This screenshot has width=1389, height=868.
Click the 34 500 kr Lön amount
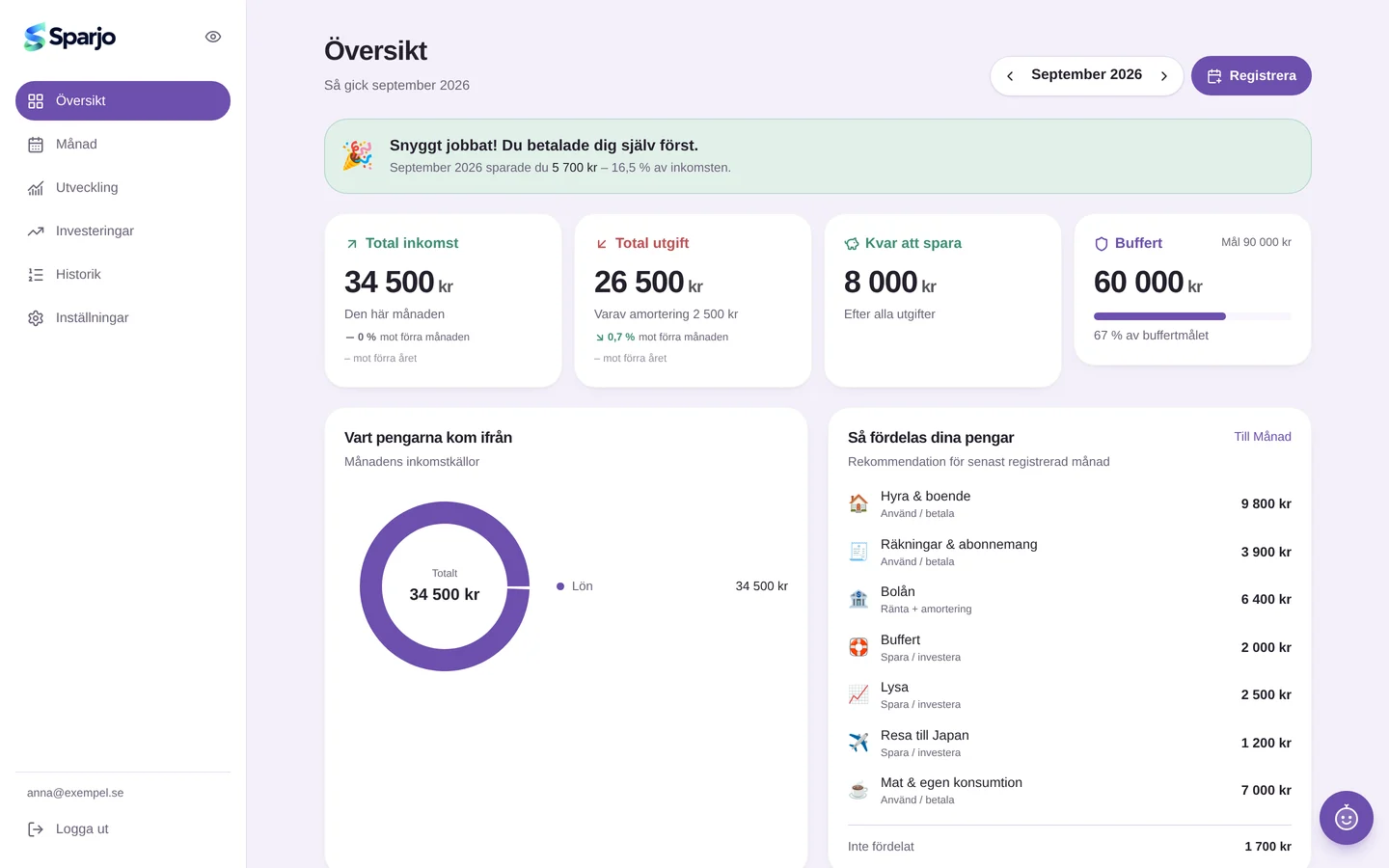(x=762, y=586)
